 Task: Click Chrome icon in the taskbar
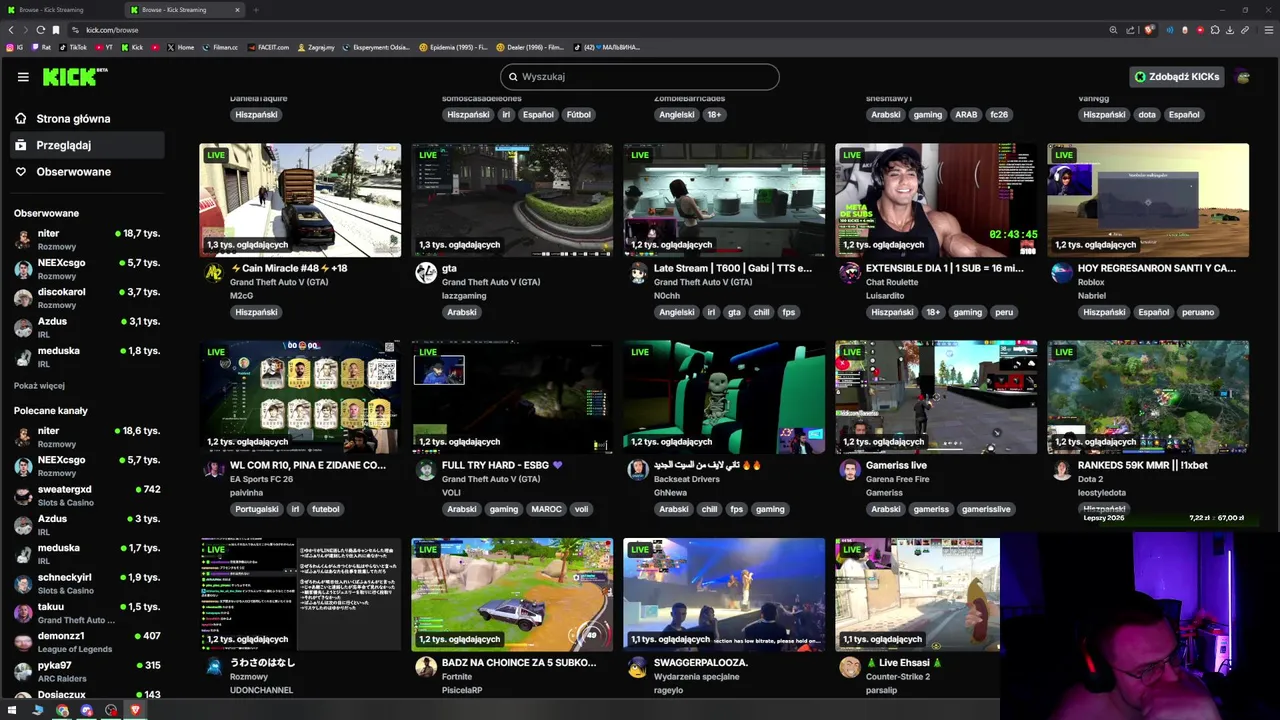coord(62,710)
